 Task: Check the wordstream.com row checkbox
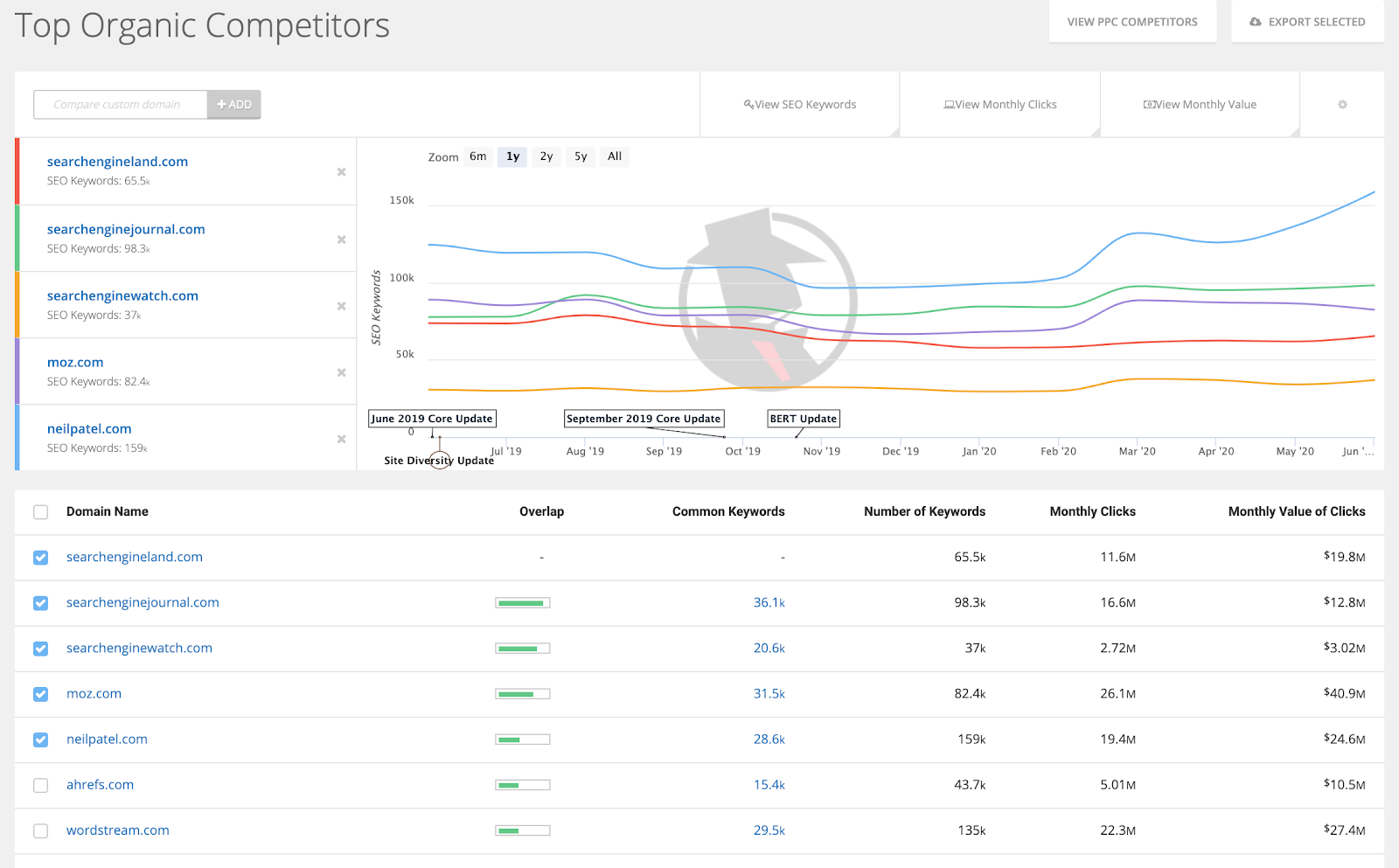point(41,830)
